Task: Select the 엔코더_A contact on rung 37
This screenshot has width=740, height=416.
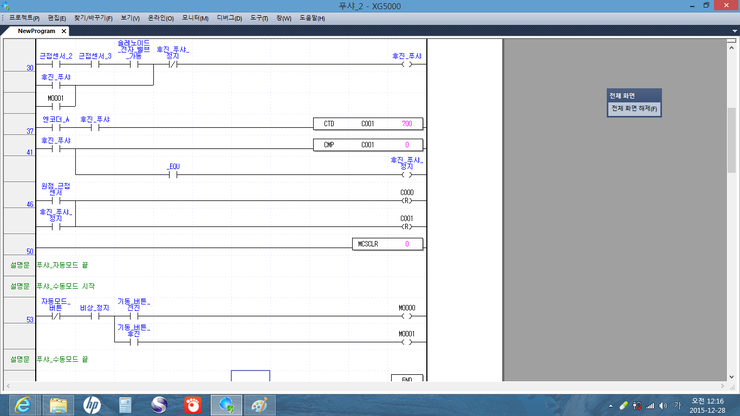Action: (56, 128)
